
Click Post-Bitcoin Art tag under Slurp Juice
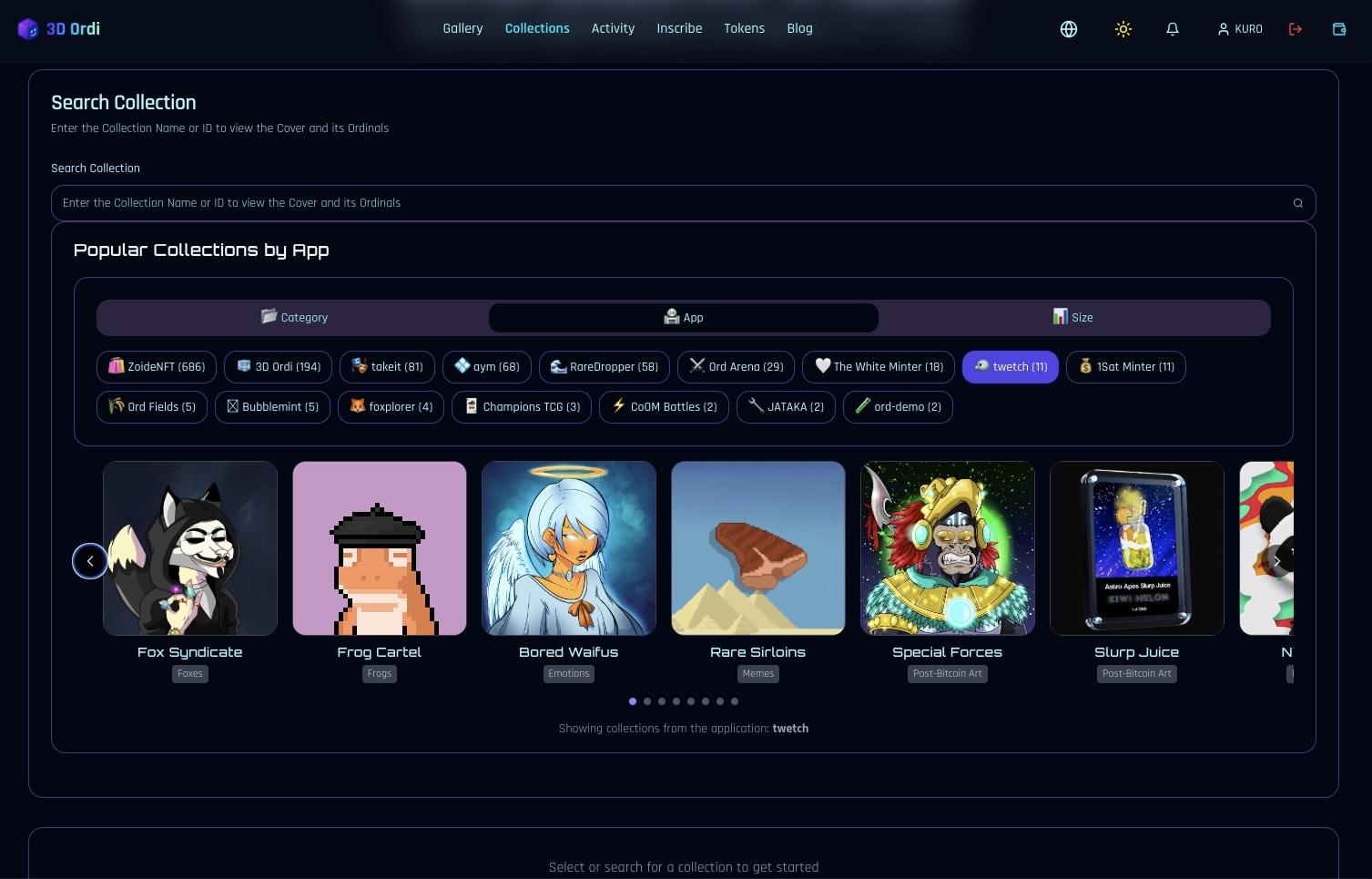click(x=1137, y=674)
